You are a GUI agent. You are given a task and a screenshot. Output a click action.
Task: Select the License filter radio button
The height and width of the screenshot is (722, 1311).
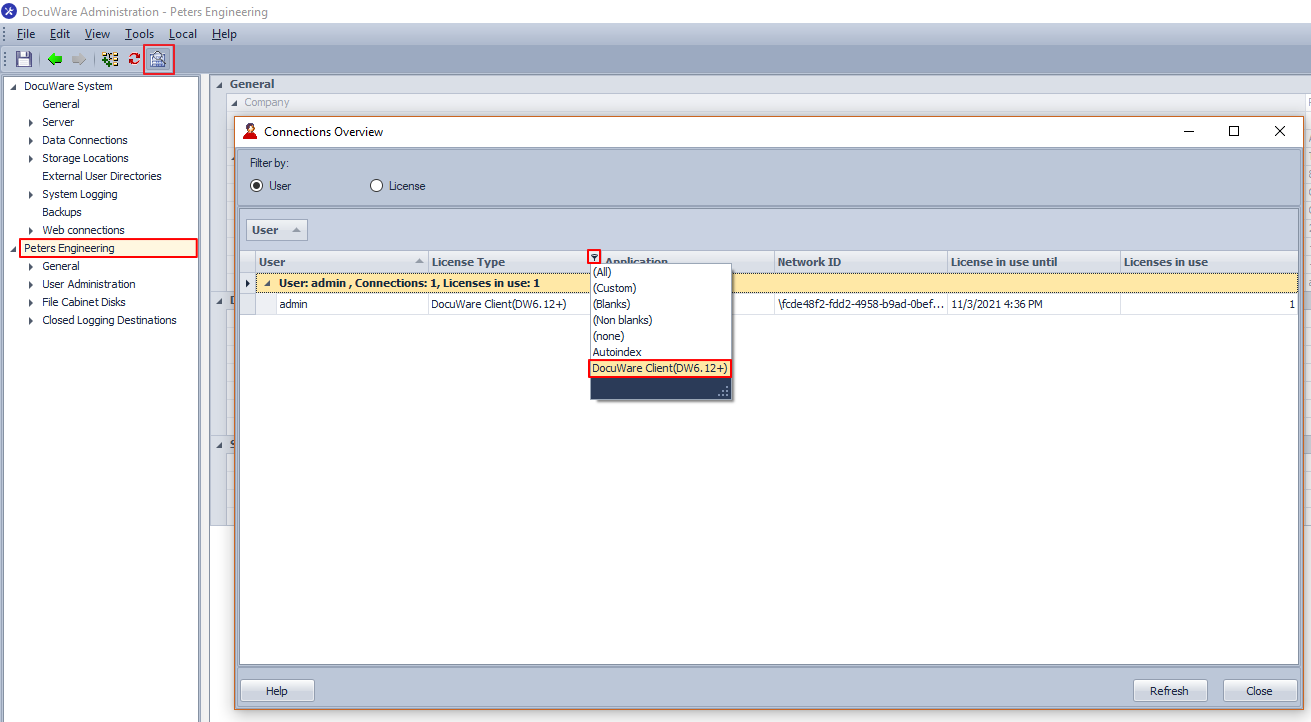click(377, 186)
